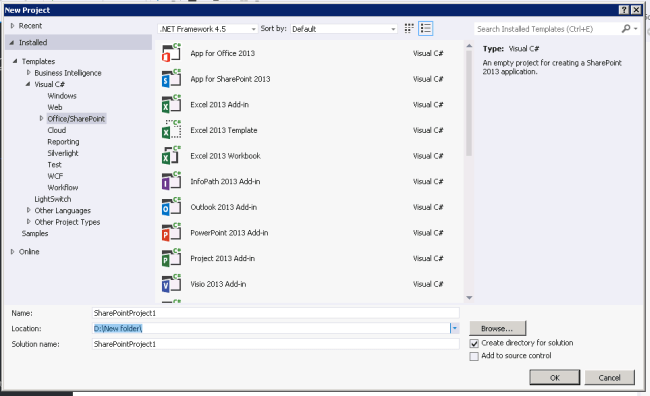Screen dimensions: 650x396
Task: Collapse the Templates tree node
Action: click(x=15, y=61)
